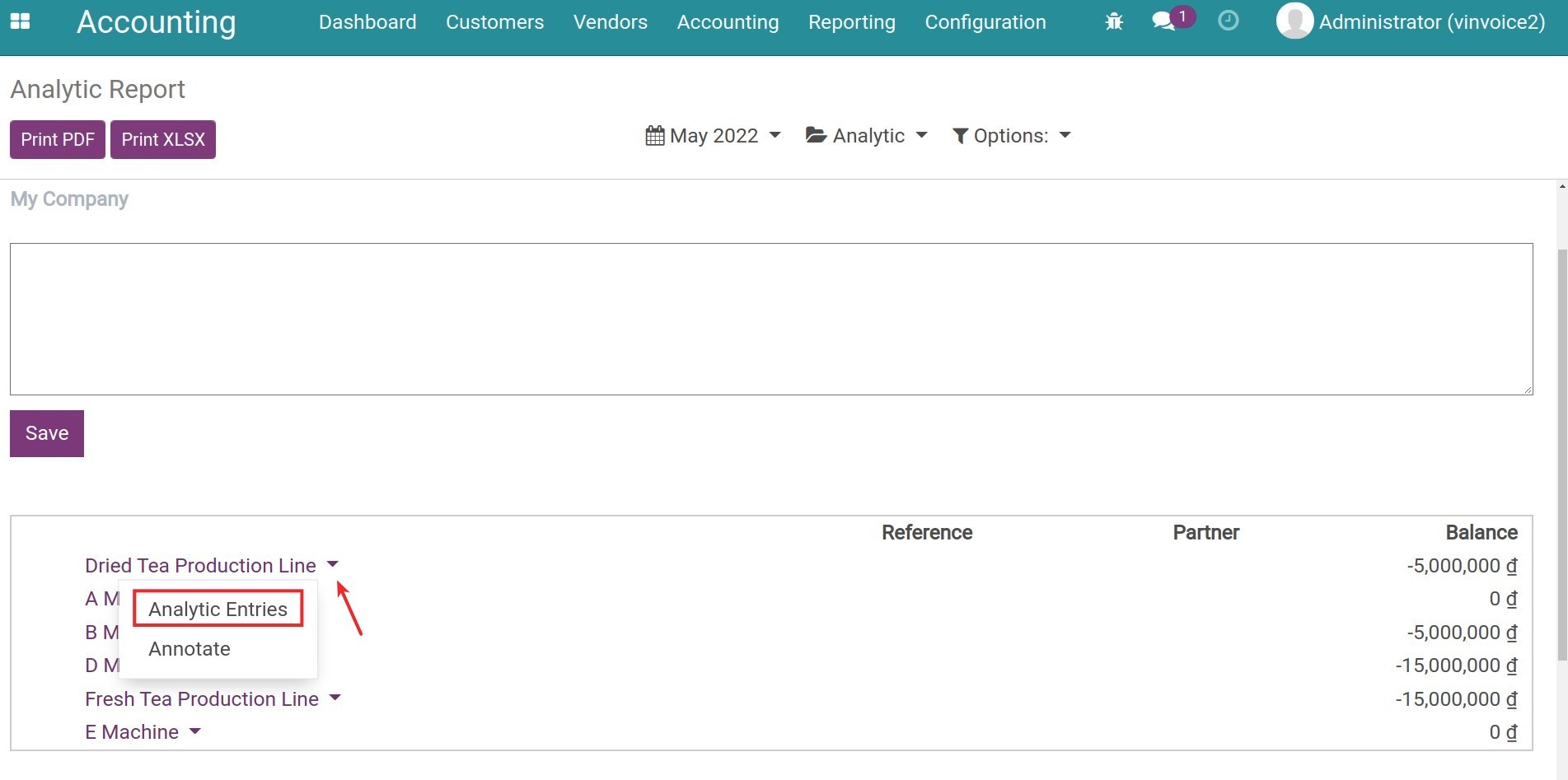The width and height of the screenshot is (1568, 780).
Task: Collapse the Fresh Tea Production Line row
Action: point(336,697)
